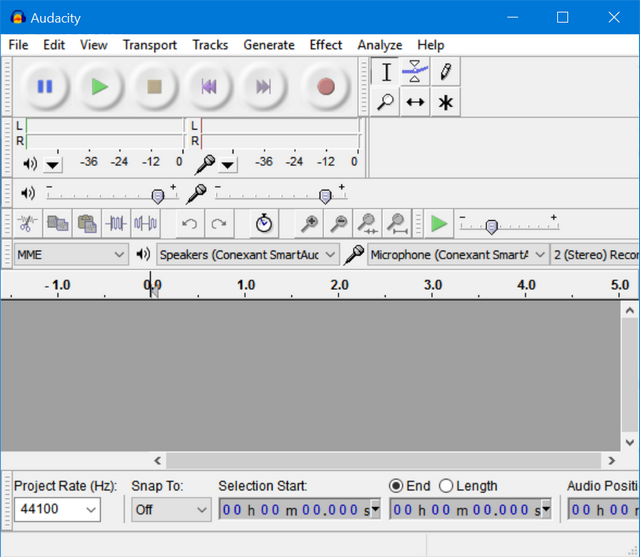This screenshot has width=640, height=557.
Task: Open the 2 (Stereo) recording channels dropdown
Action: [595, 255]
